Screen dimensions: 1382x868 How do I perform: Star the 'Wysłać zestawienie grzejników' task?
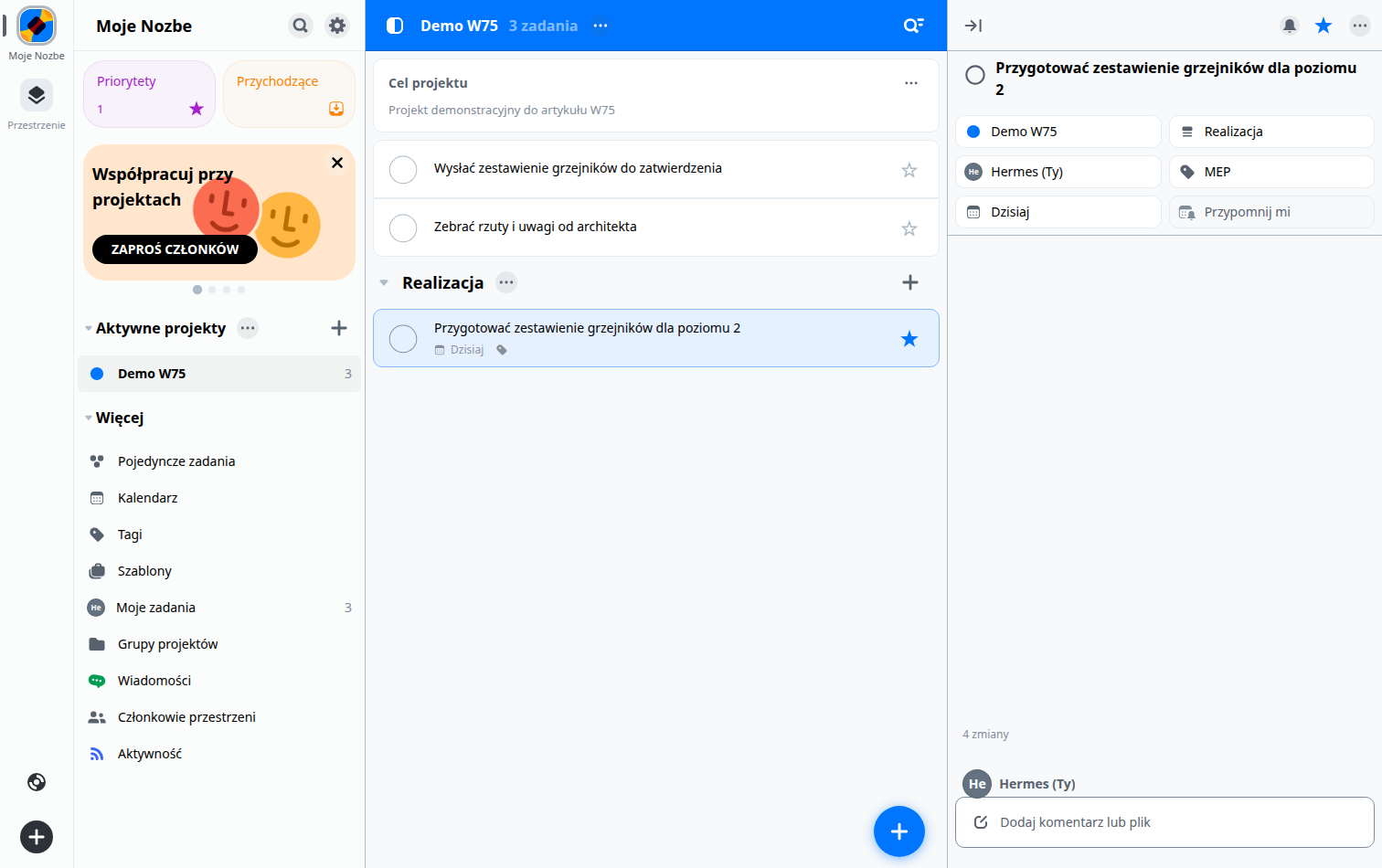click(909, 170)
